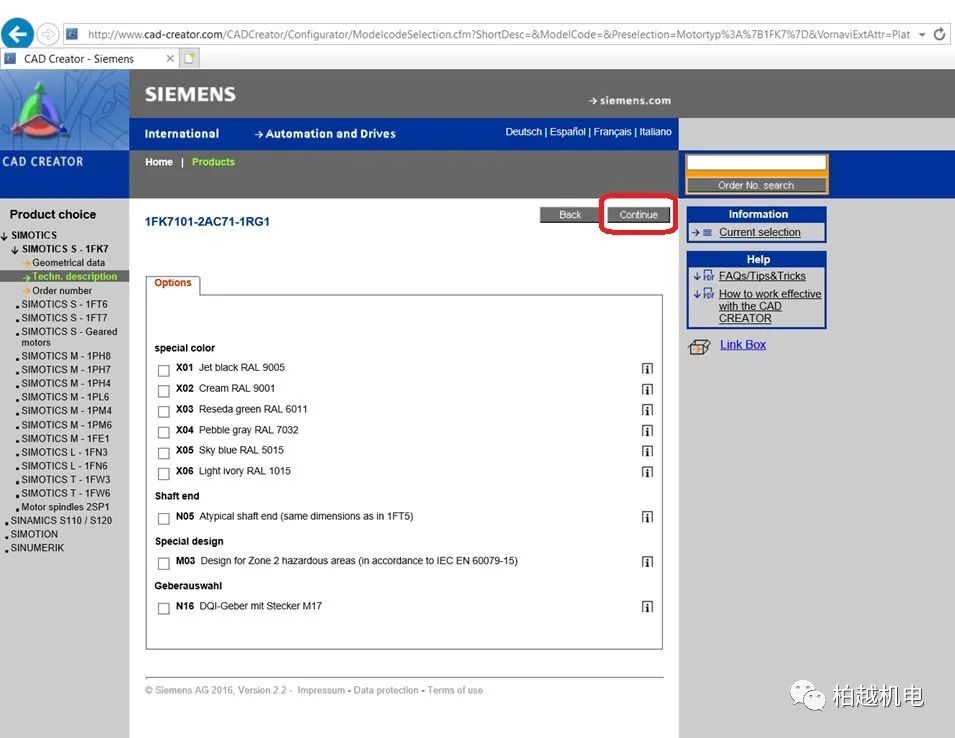This screenshot has width=955, height=738.
Task: Open the Home navigation item
Action: (159, 162)
